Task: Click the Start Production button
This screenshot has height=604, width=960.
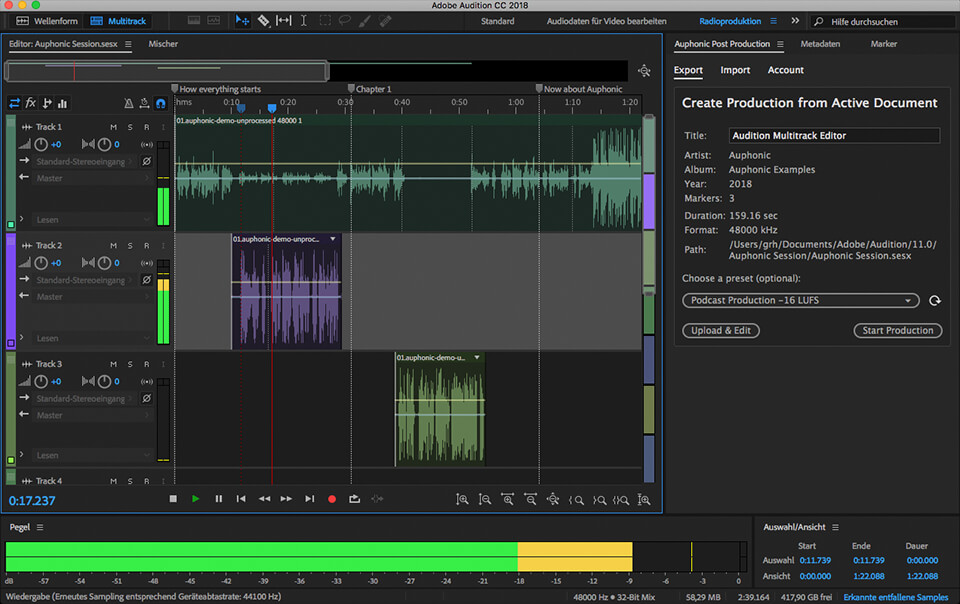Action: pos(897,330)
